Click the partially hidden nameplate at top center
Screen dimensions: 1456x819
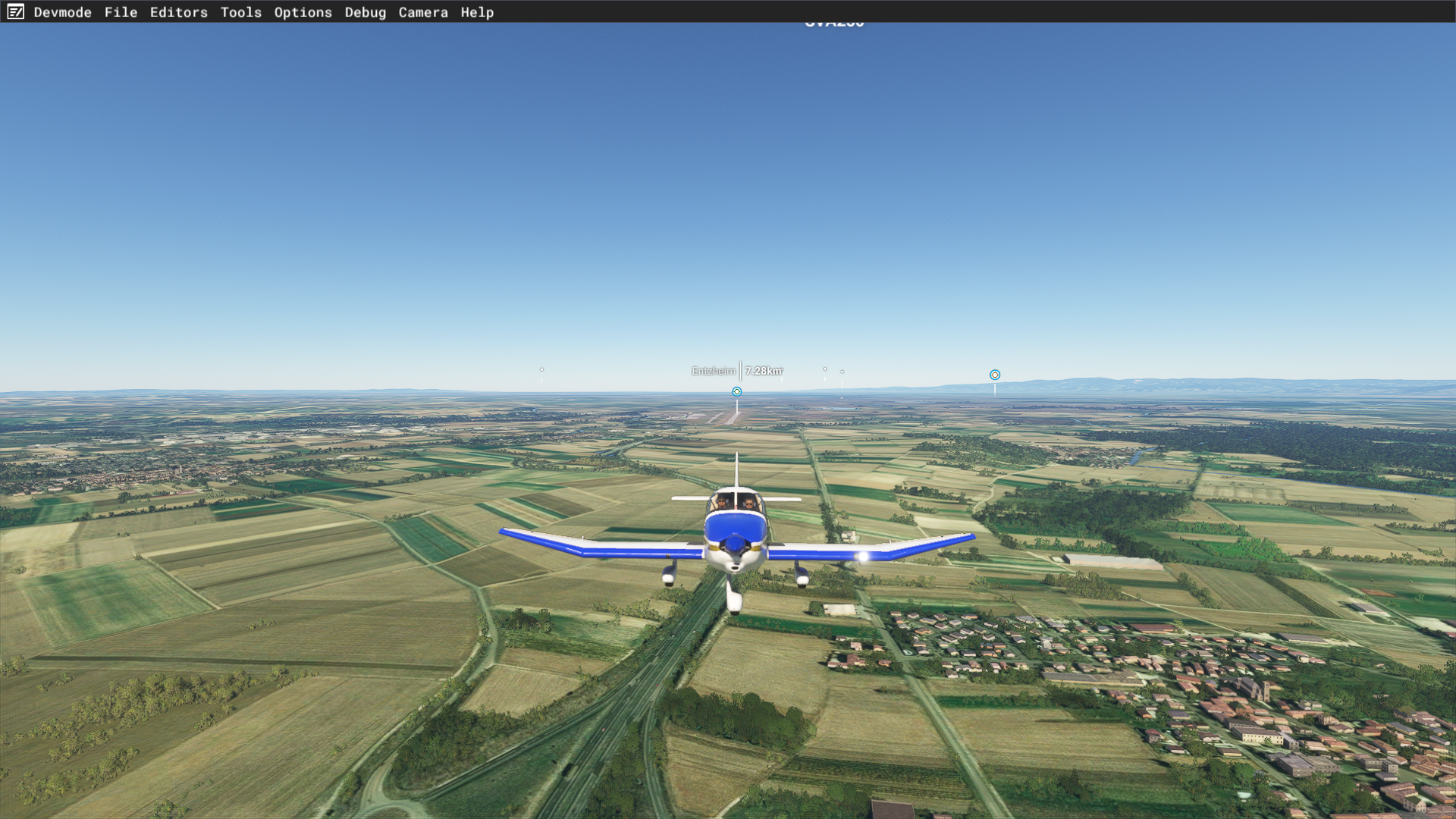tap(833, 24)
